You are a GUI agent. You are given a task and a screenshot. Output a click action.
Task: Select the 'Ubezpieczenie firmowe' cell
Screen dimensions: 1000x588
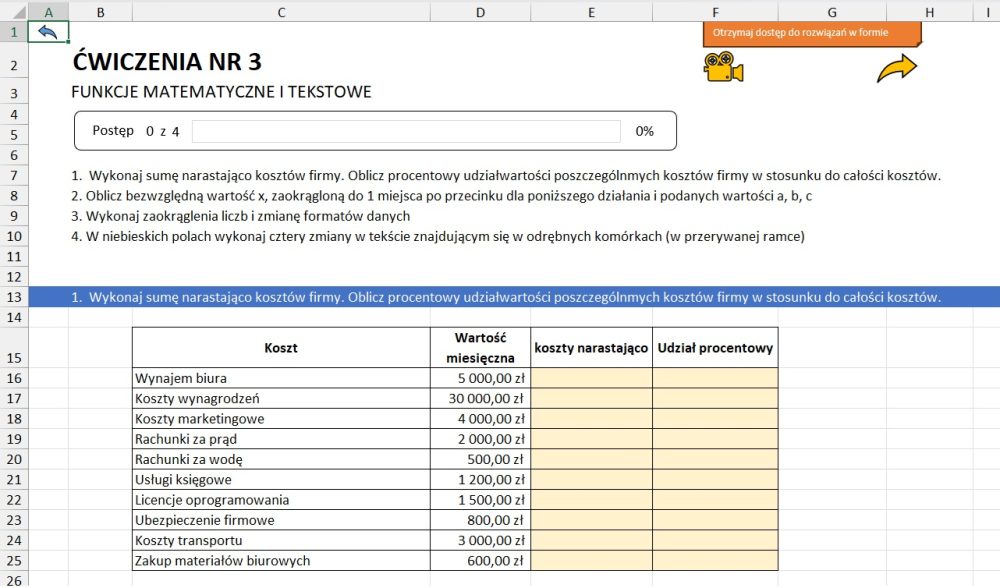(281, 520)
